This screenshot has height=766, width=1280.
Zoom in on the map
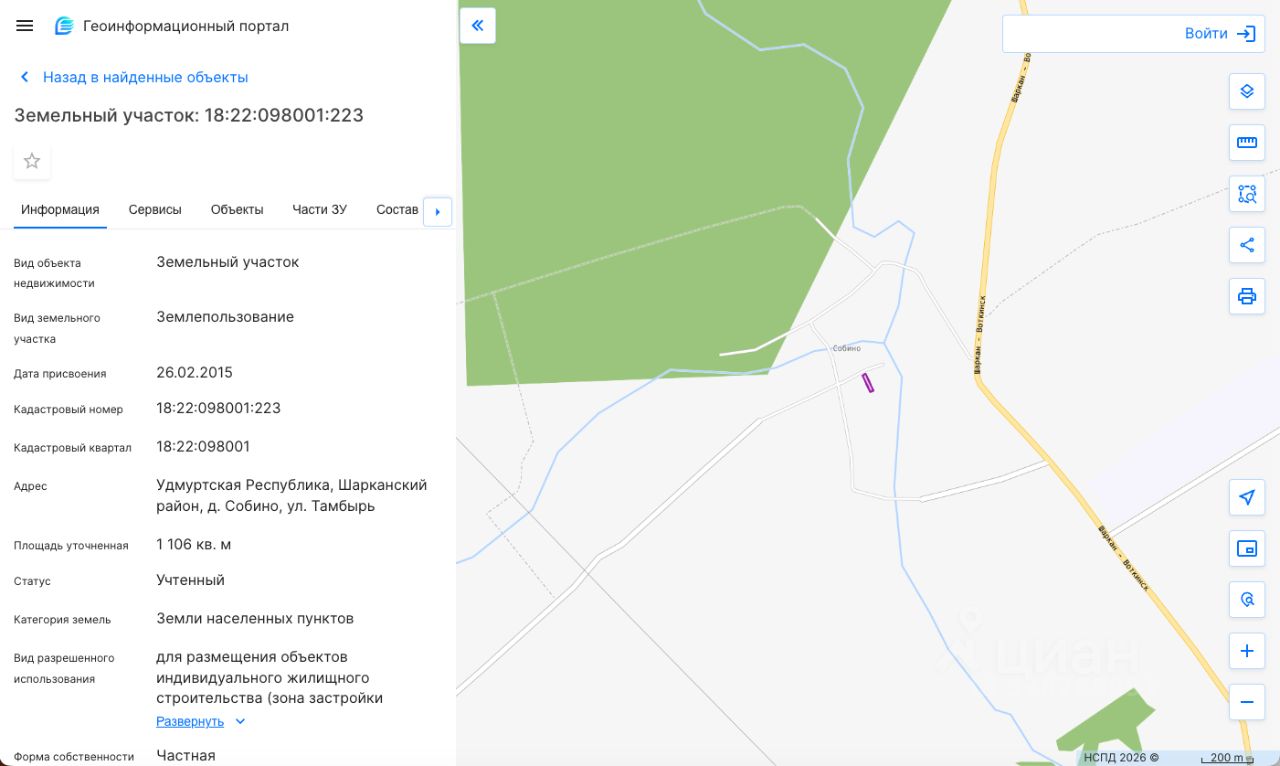(1246, 651)
